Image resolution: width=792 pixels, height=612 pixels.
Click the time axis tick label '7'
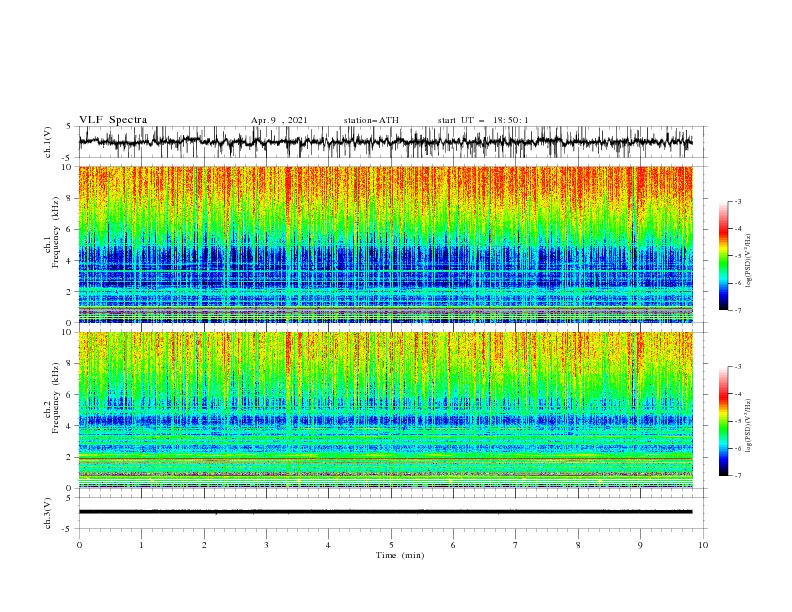pyautogui.click(x=516, y=545)
